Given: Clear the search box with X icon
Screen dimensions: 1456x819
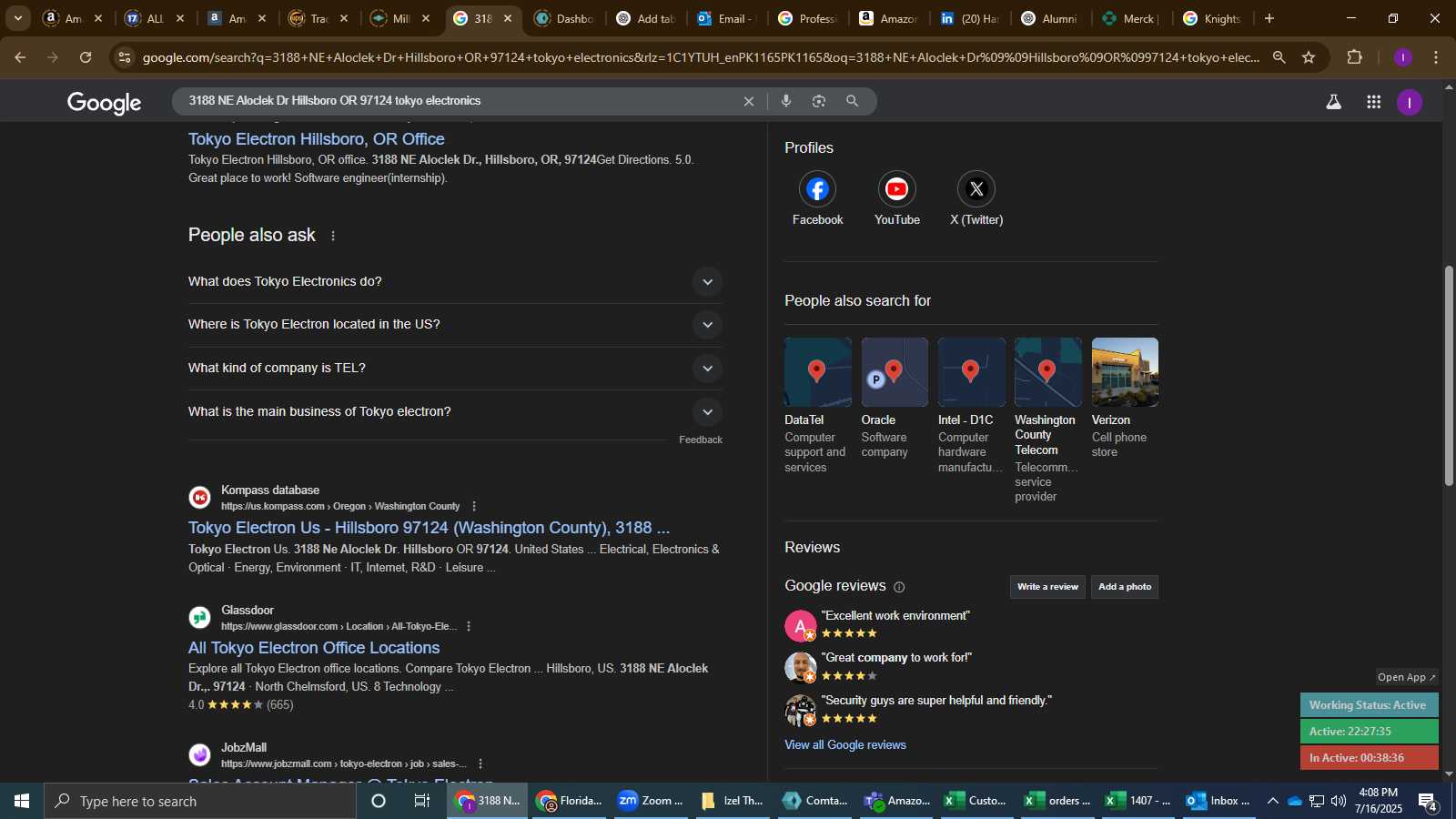Looking at the screenshot, I should coord(748,101).
